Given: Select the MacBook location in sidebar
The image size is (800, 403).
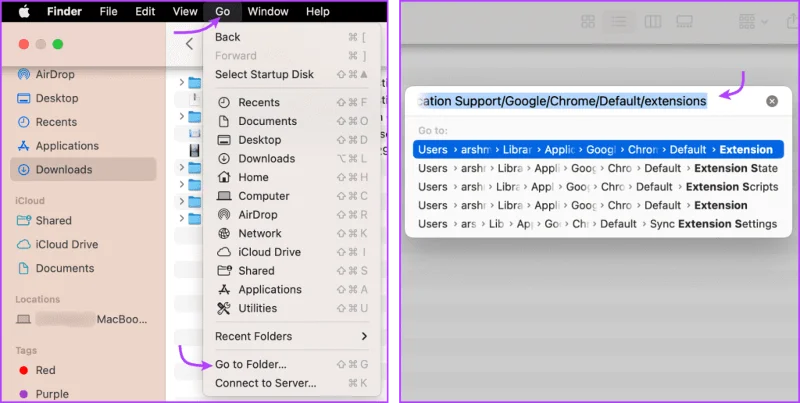Looking at the screenshot, I should [82, 320].
